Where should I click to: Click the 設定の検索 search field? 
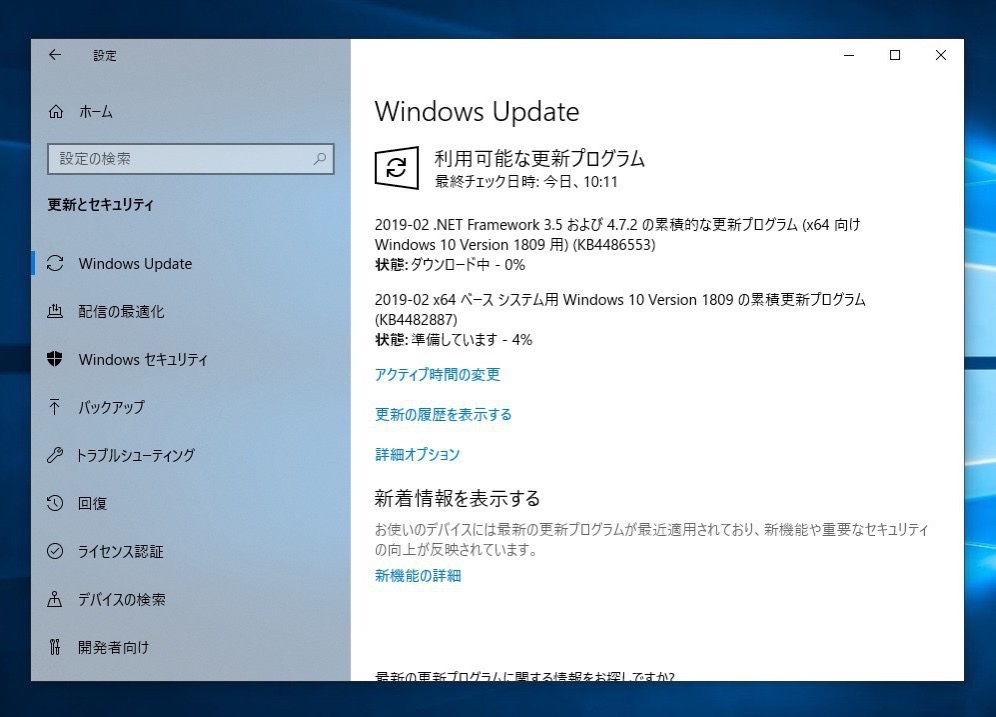coord(191,158)
